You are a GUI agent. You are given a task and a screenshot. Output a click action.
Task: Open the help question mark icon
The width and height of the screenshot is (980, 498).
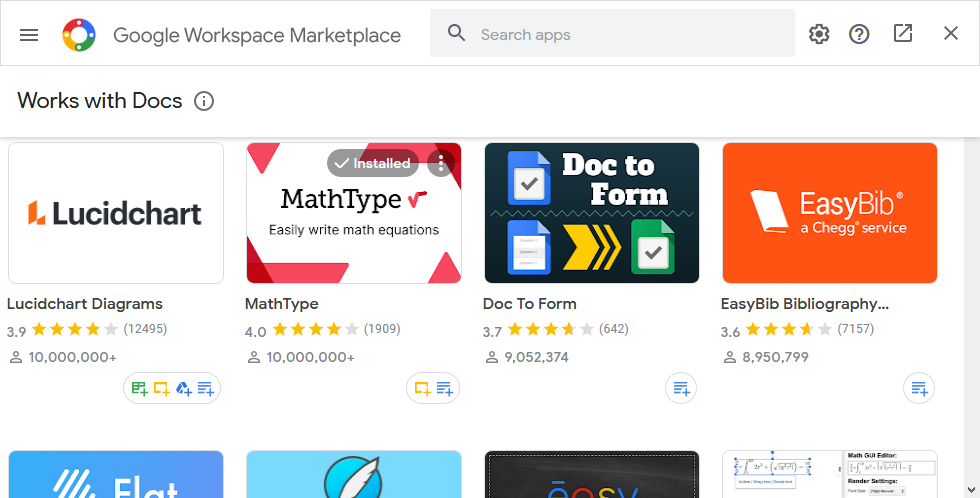point(859,34)
